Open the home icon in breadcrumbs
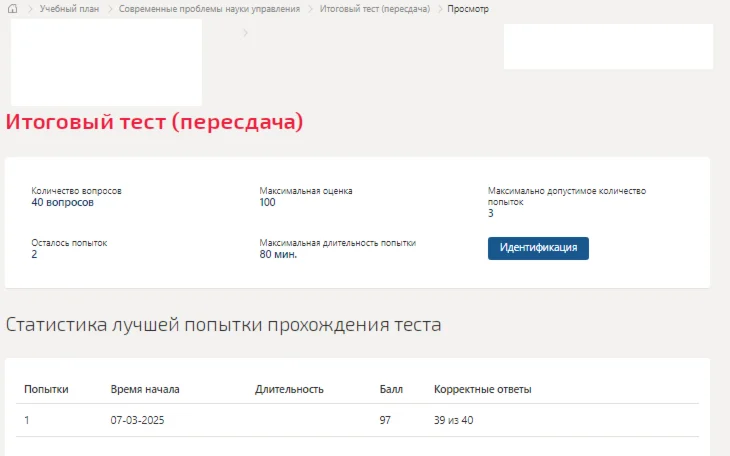Viewport: 730px width, 456px height. coord(13,8)
